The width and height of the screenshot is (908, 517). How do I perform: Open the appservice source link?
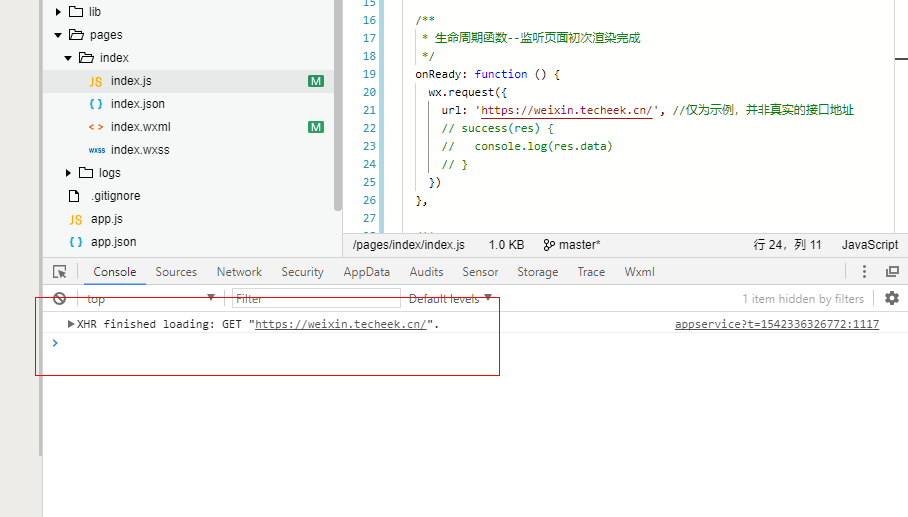pos(776,324)
